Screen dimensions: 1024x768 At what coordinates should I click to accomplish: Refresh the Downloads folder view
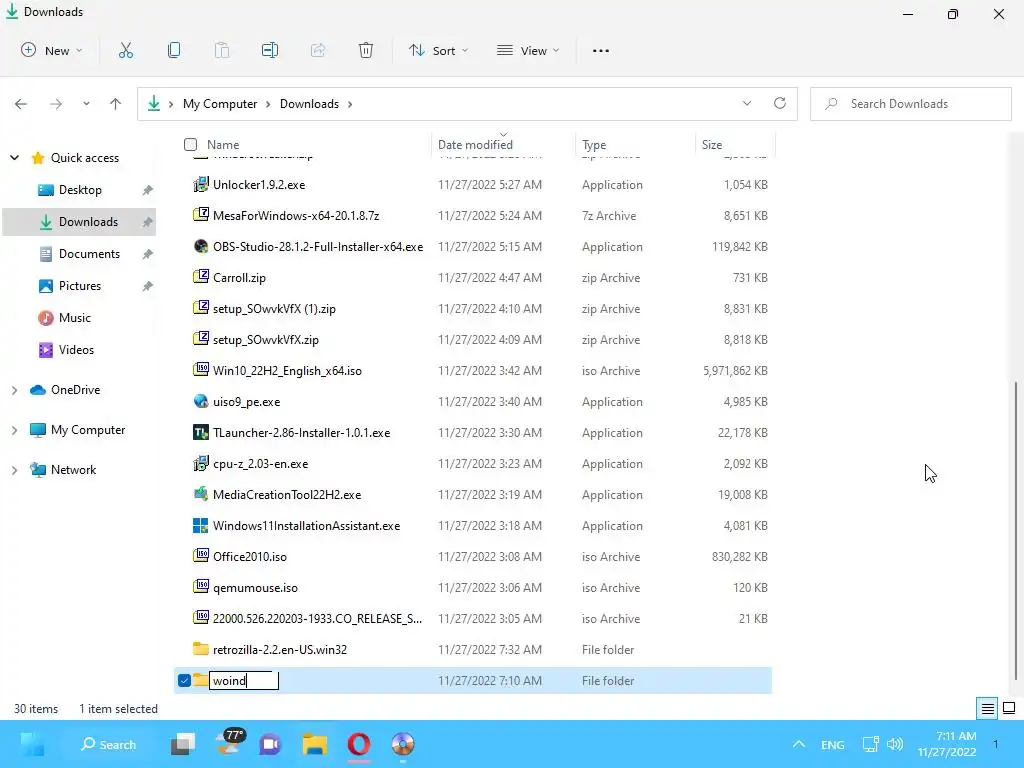[780, 103]
